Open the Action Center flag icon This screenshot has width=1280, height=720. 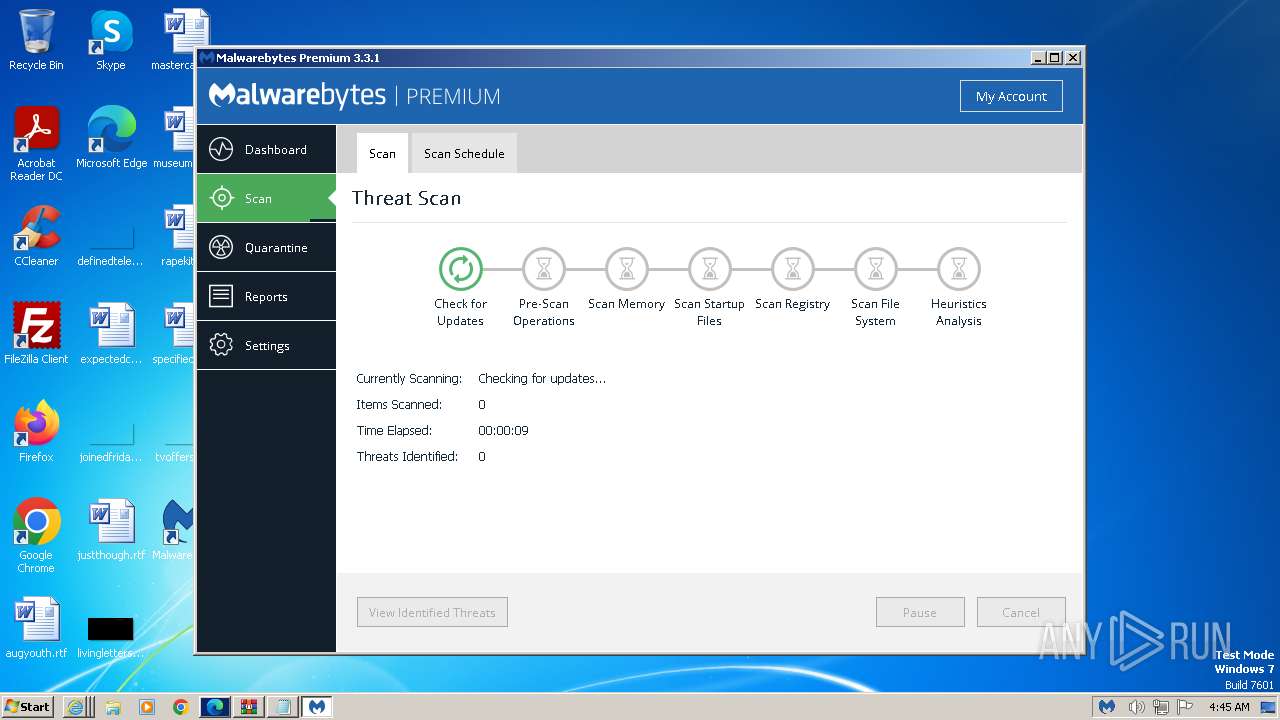pos(1186,706)
